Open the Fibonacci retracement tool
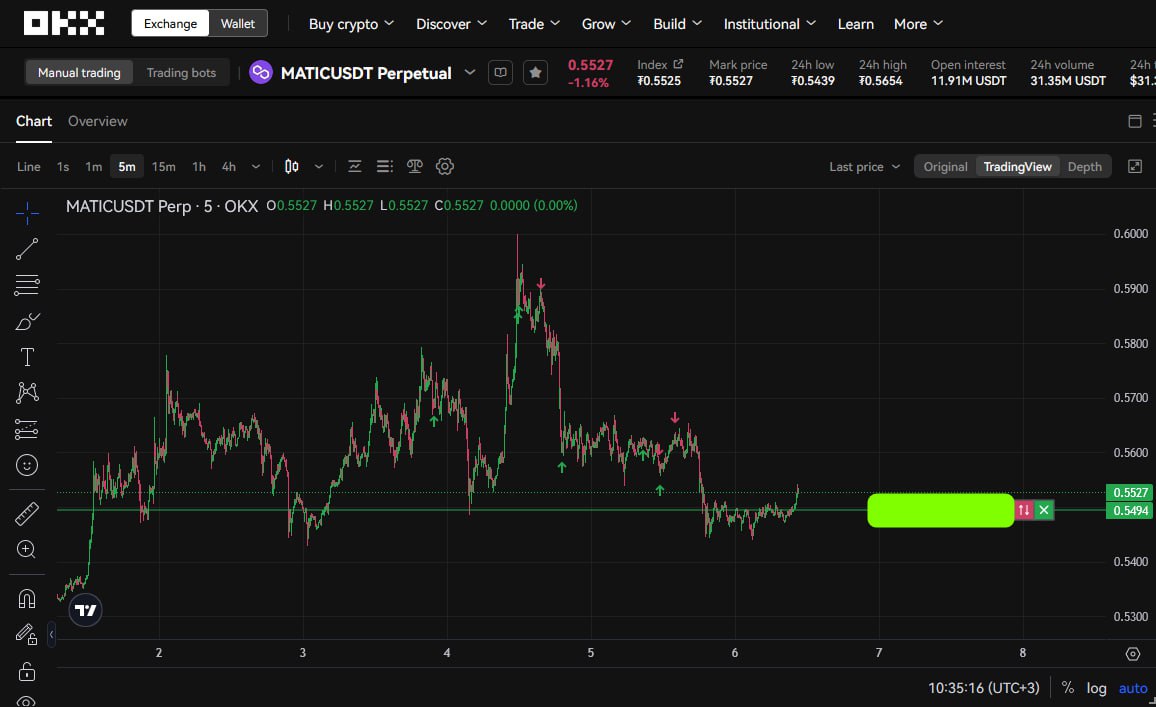Viewport: 1156px width, 707px height. tap(27, 285)
